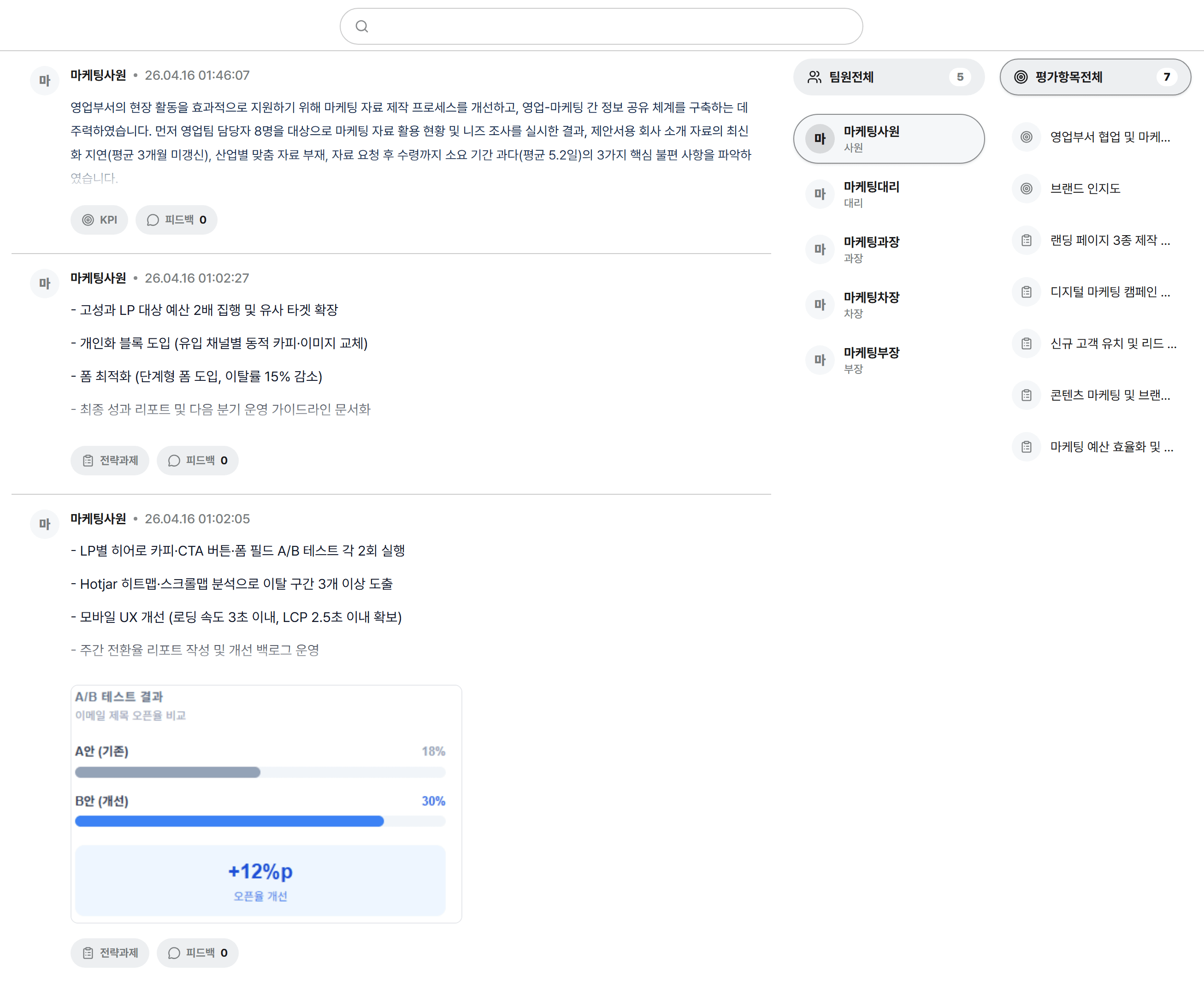Select team member 마케팅과장
The width and height of the screenshot is (1204, 983).
tap(889, 249)
